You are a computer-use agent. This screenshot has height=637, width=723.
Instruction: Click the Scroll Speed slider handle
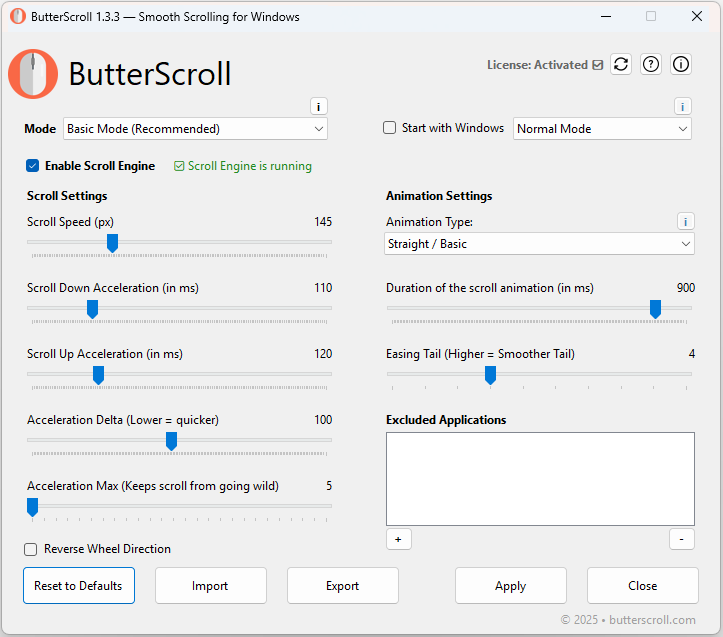click(x=112, y=242)
